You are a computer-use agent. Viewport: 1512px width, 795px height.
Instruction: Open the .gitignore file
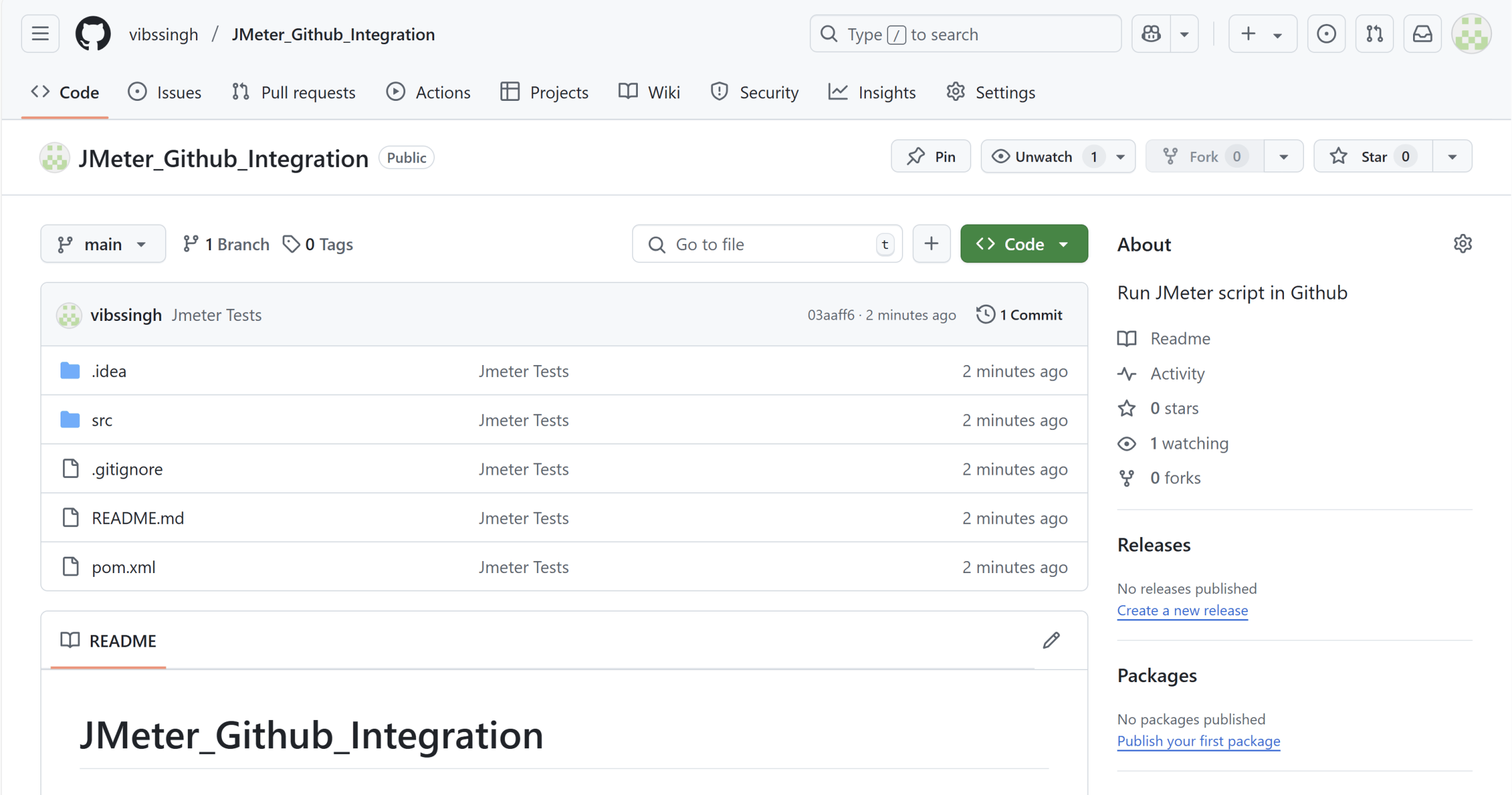(x=127, y=469)
